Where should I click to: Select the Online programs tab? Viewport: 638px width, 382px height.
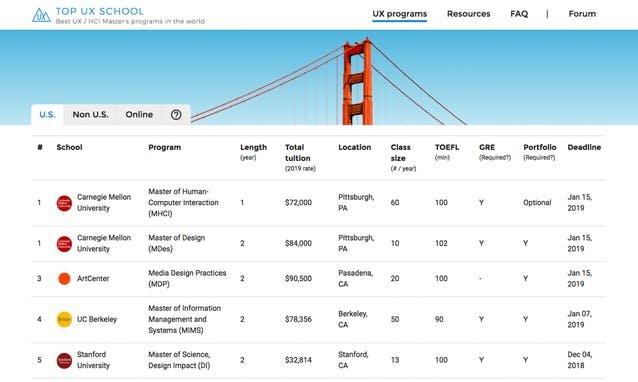click(139, 115)
